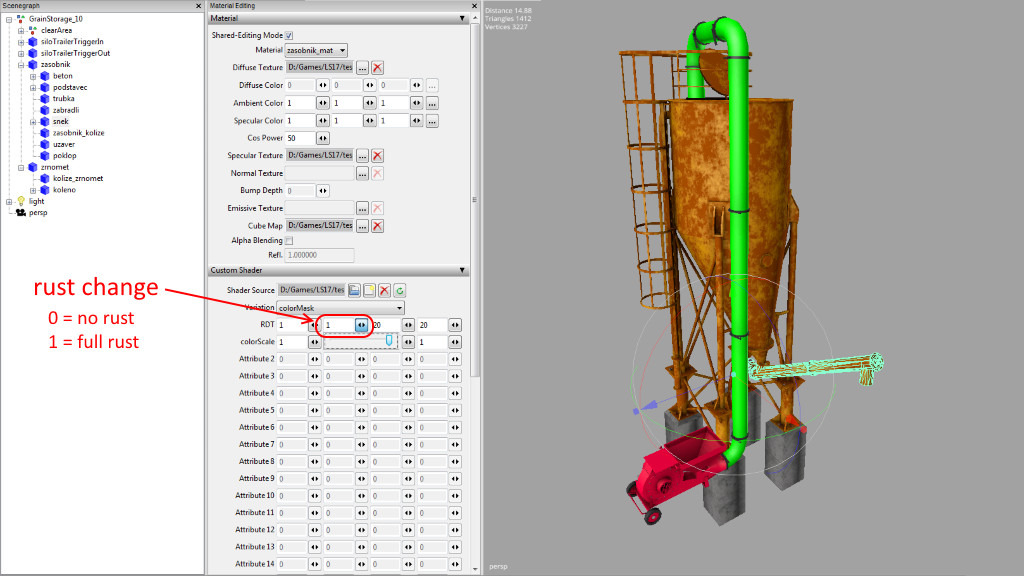
Task: Enable the Alpha Blending checkbox
Action: tap(290, 241)
